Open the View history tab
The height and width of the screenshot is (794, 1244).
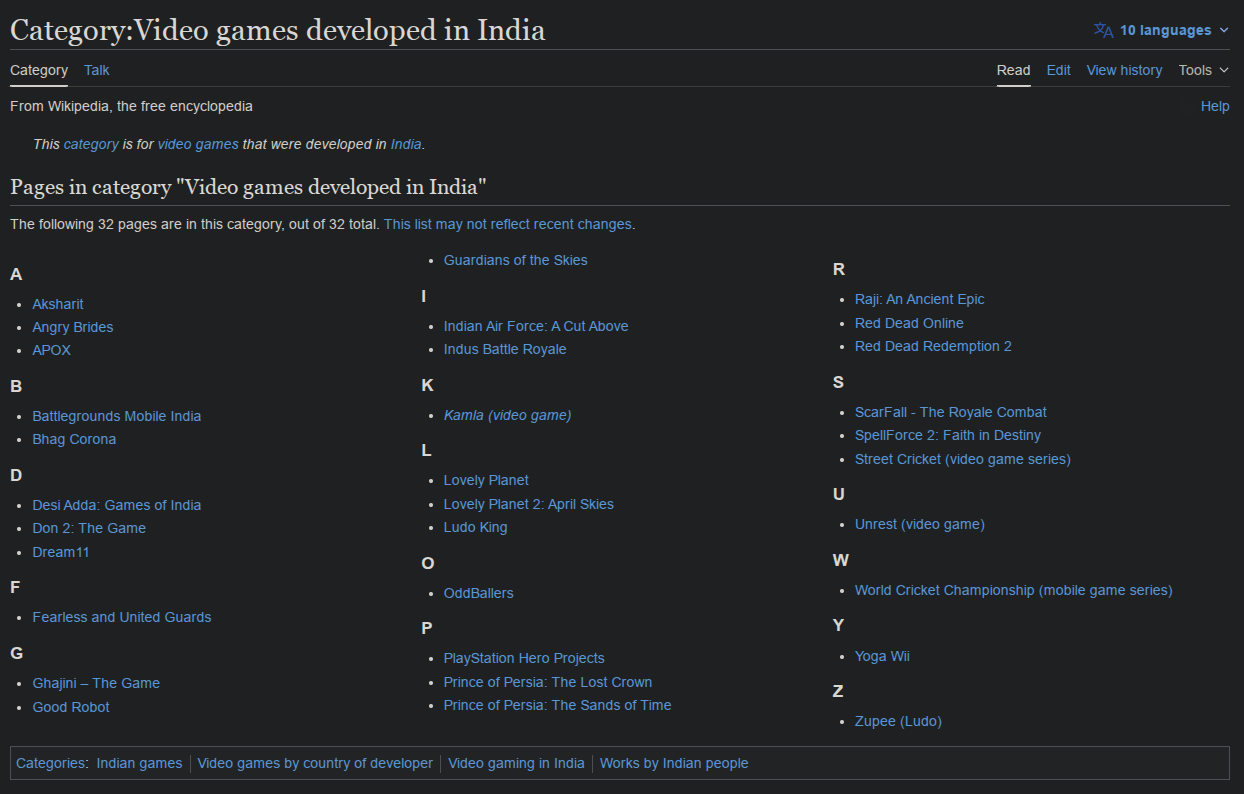[1124, 70]
